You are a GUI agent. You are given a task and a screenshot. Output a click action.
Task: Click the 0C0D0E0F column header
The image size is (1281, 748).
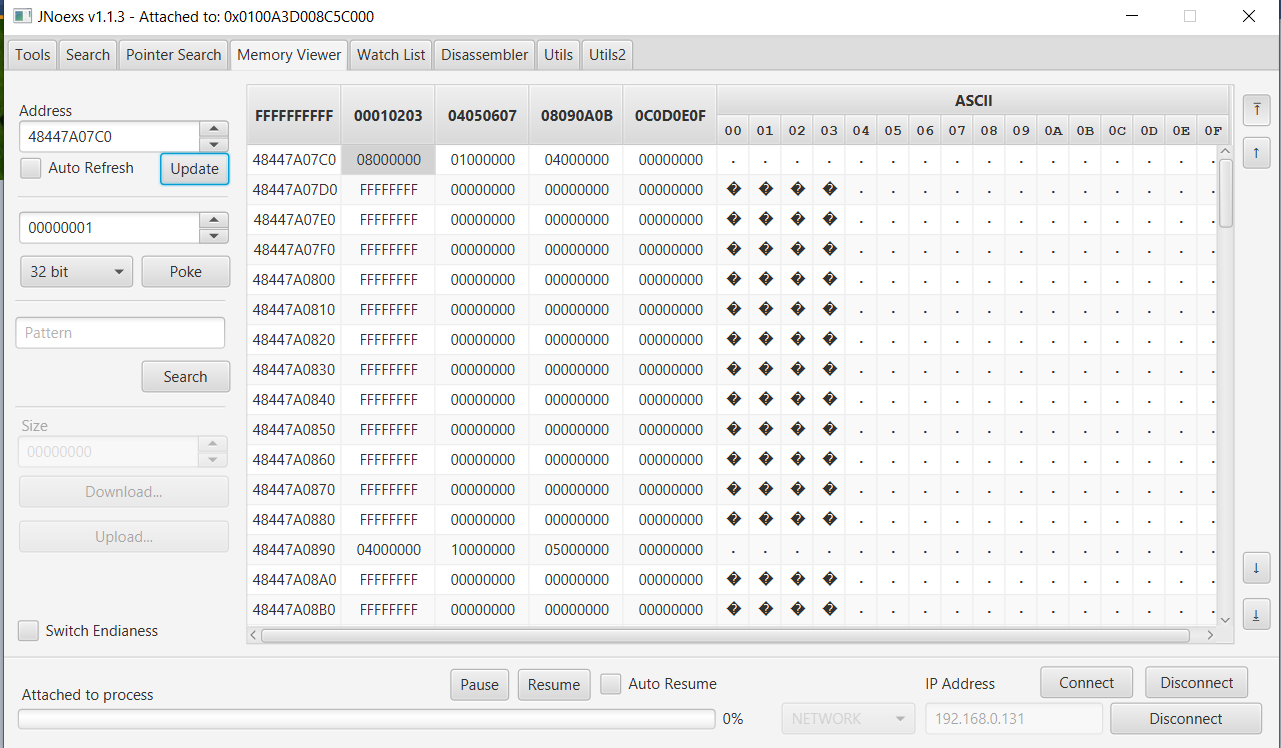tap(670, 115)
